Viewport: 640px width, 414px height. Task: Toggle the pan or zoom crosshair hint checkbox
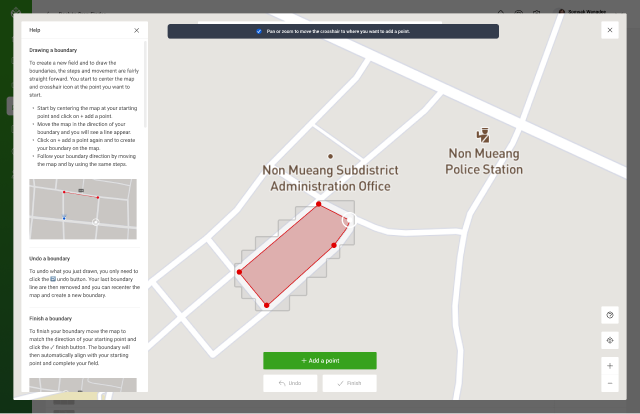coord(259,31)
